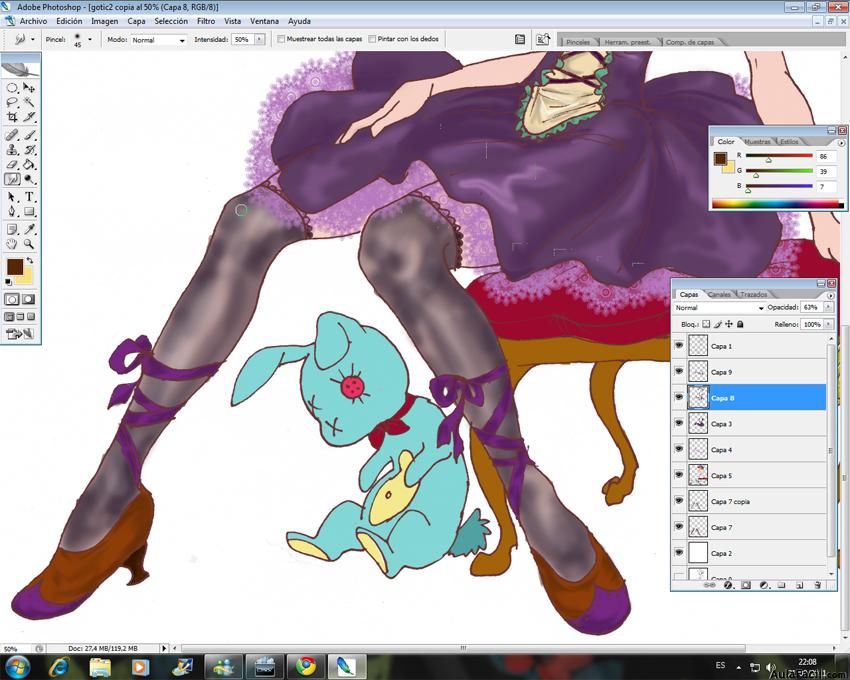Select the Paint Bucket tool
Viewport: 850px width, 680px height.
tap(29, 164)
